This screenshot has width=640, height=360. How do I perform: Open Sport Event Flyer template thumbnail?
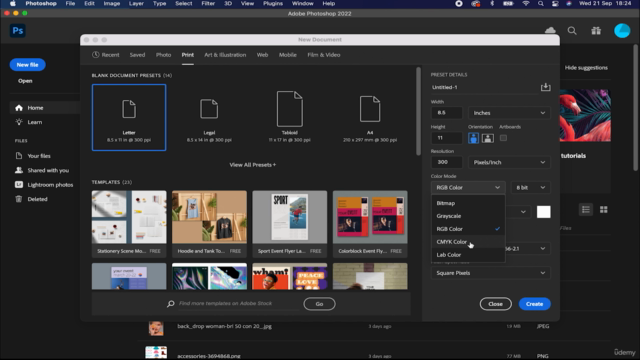click(289, 217)
